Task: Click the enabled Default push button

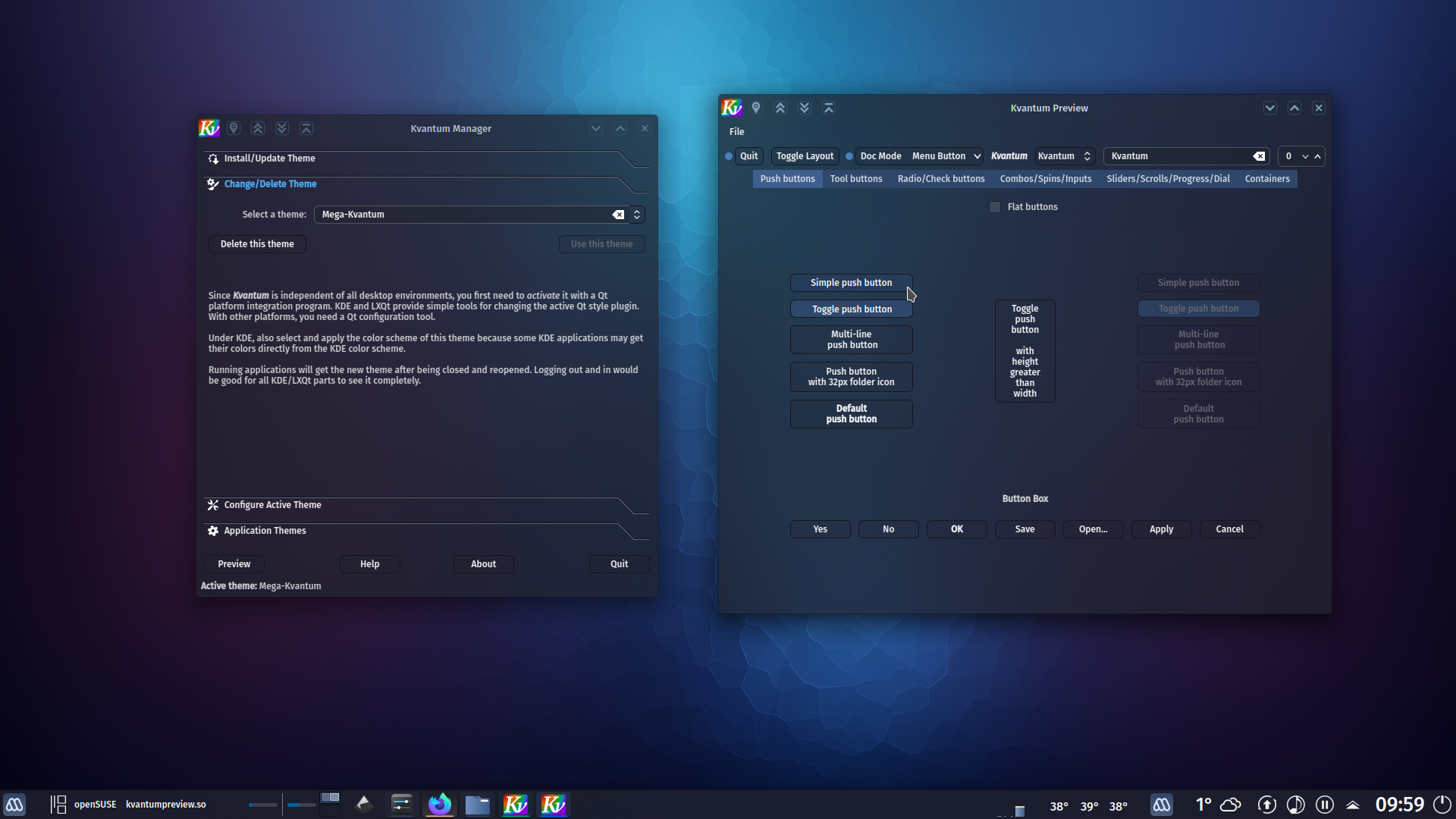Action: (851, 414)
